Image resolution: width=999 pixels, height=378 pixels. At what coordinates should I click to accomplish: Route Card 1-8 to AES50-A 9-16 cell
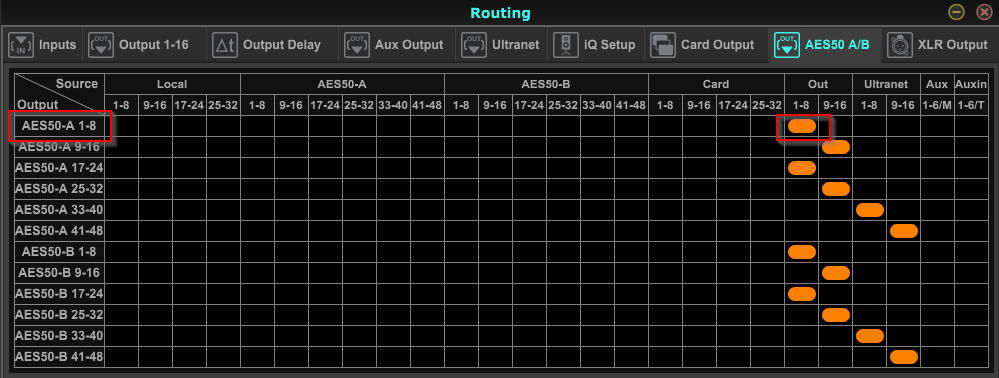tap(665, 147)
